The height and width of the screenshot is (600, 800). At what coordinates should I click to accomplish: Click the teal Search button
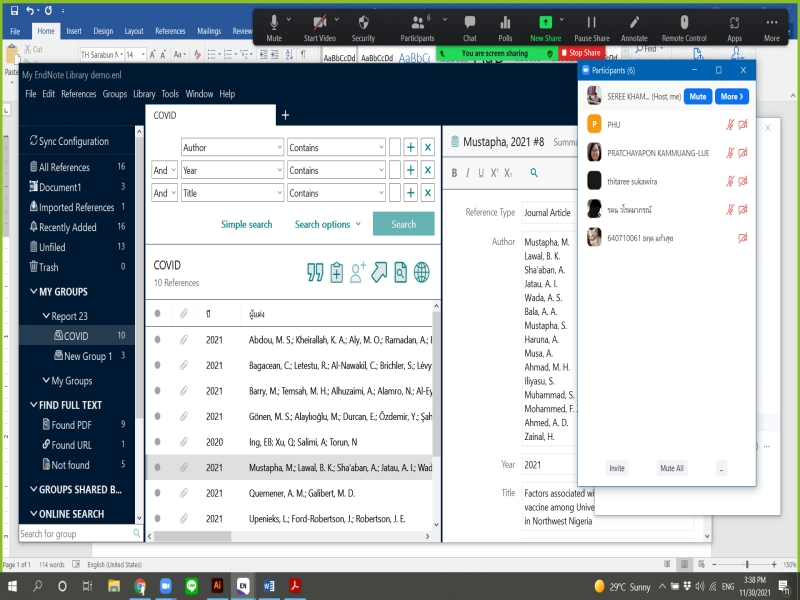tap(403, 224)
